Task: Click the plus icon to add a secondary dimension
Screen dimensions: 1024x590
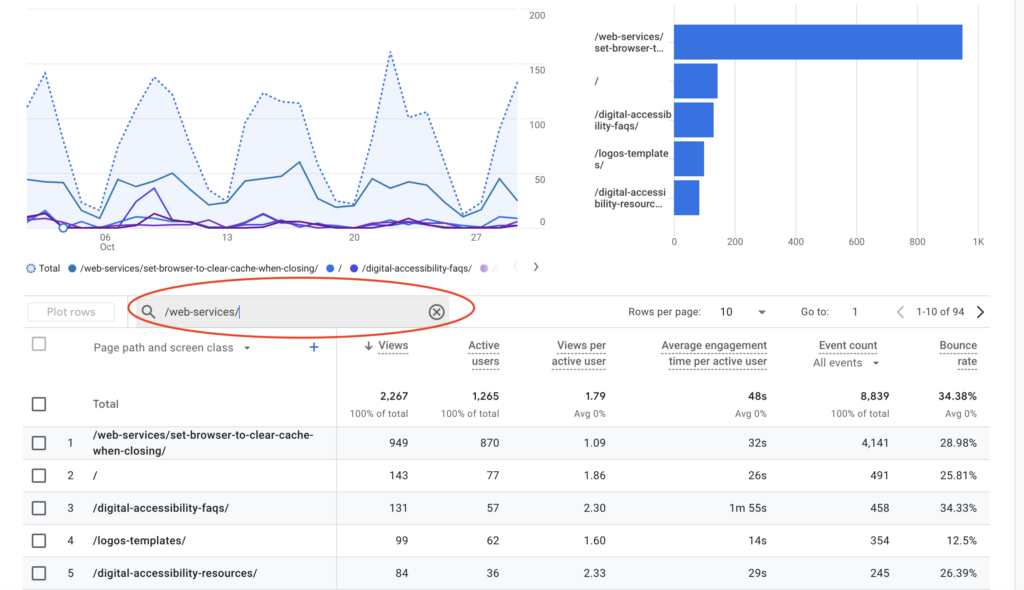Action: click(x=313, y=346)
